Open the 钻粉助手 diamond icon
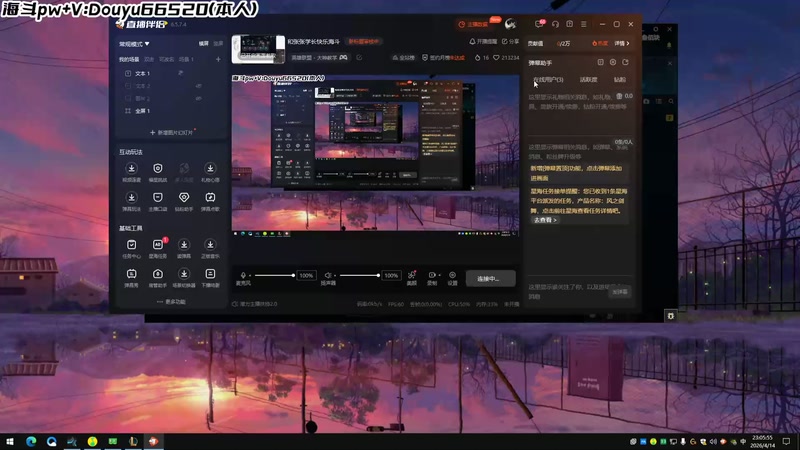 click(x=184, y=197)
